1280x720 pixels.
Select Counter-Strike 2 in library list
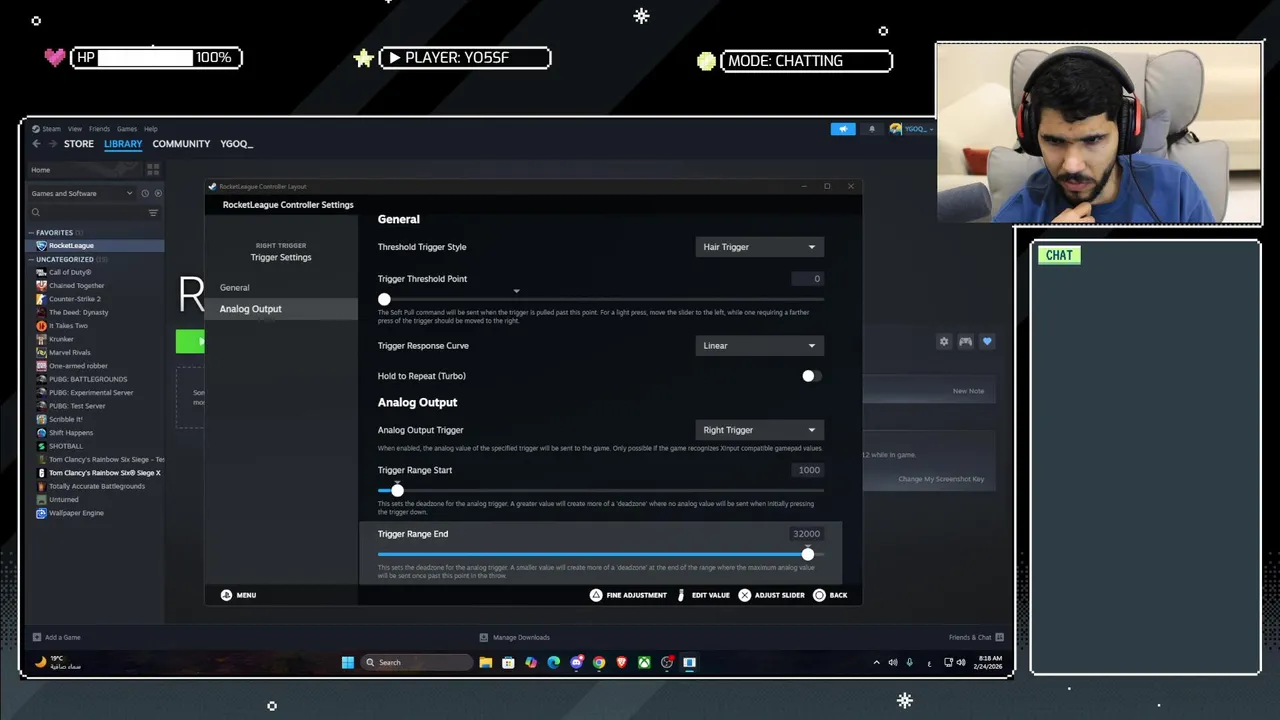point(75,299)
